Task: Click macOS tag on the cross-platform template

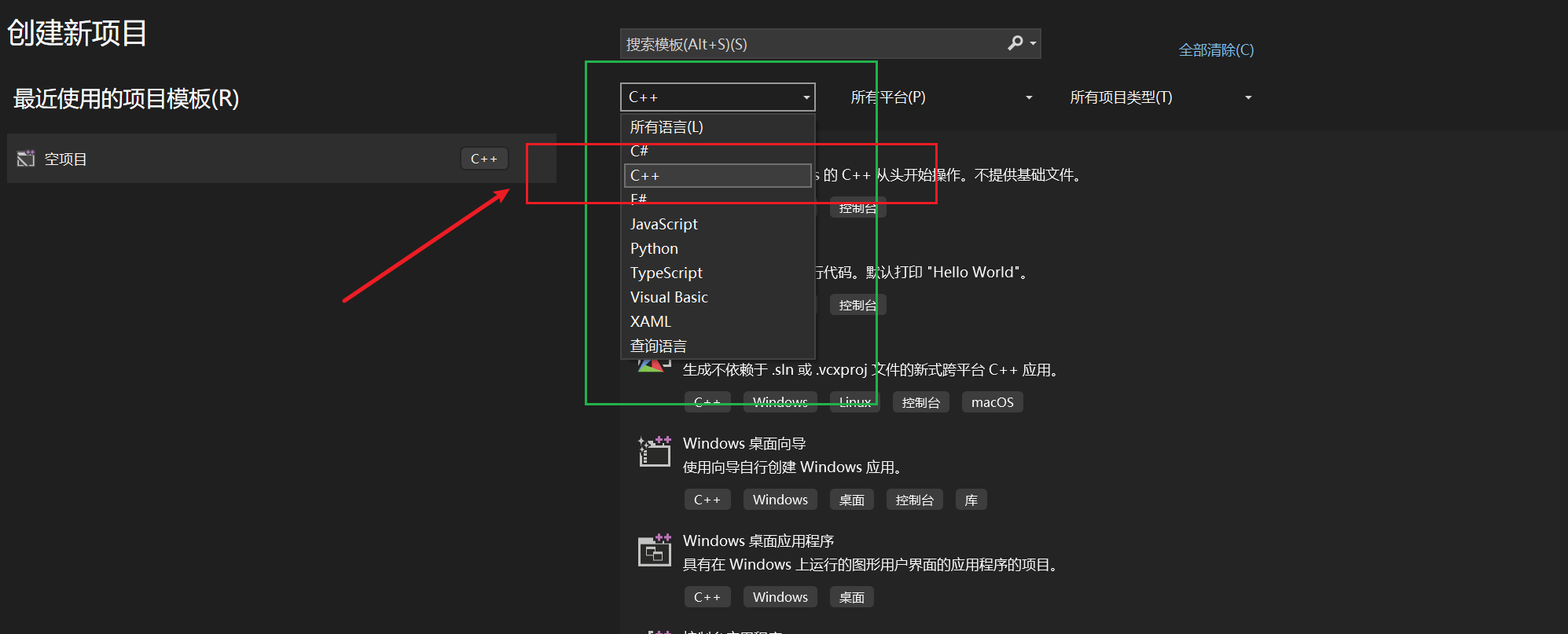Action: pos(993,402)
